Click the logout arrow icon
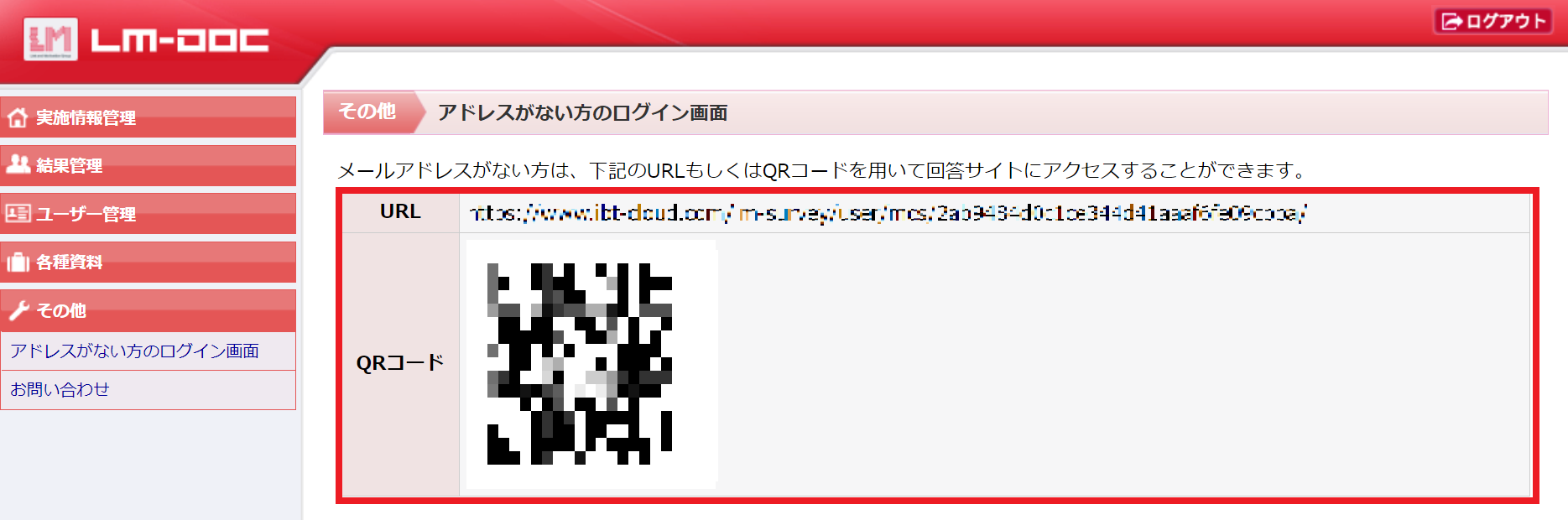The width and height of the screenshot is (1568, 520). [1451, 21]
